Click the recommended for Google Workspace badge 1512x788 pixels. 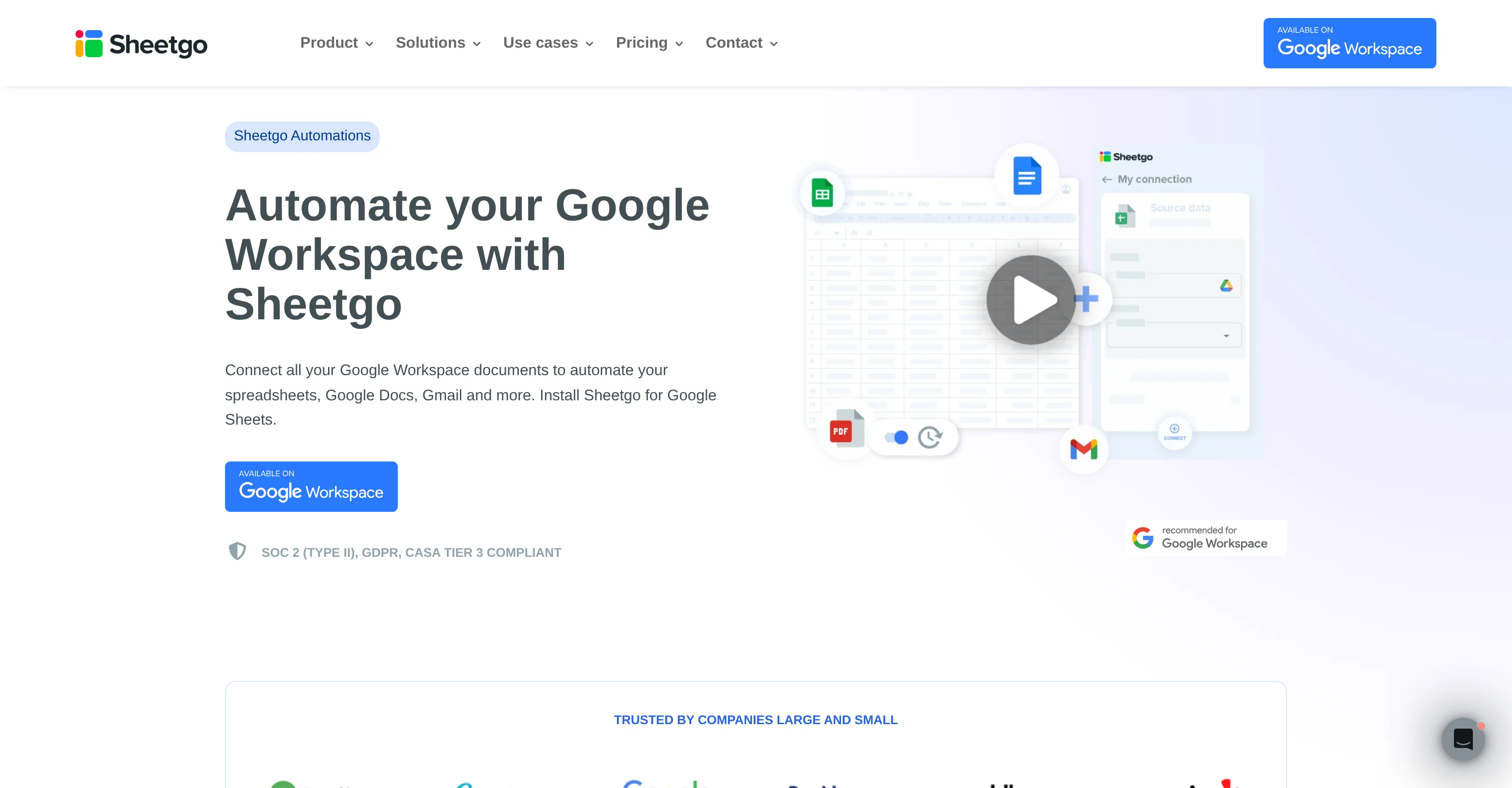tap(1206, 537)
